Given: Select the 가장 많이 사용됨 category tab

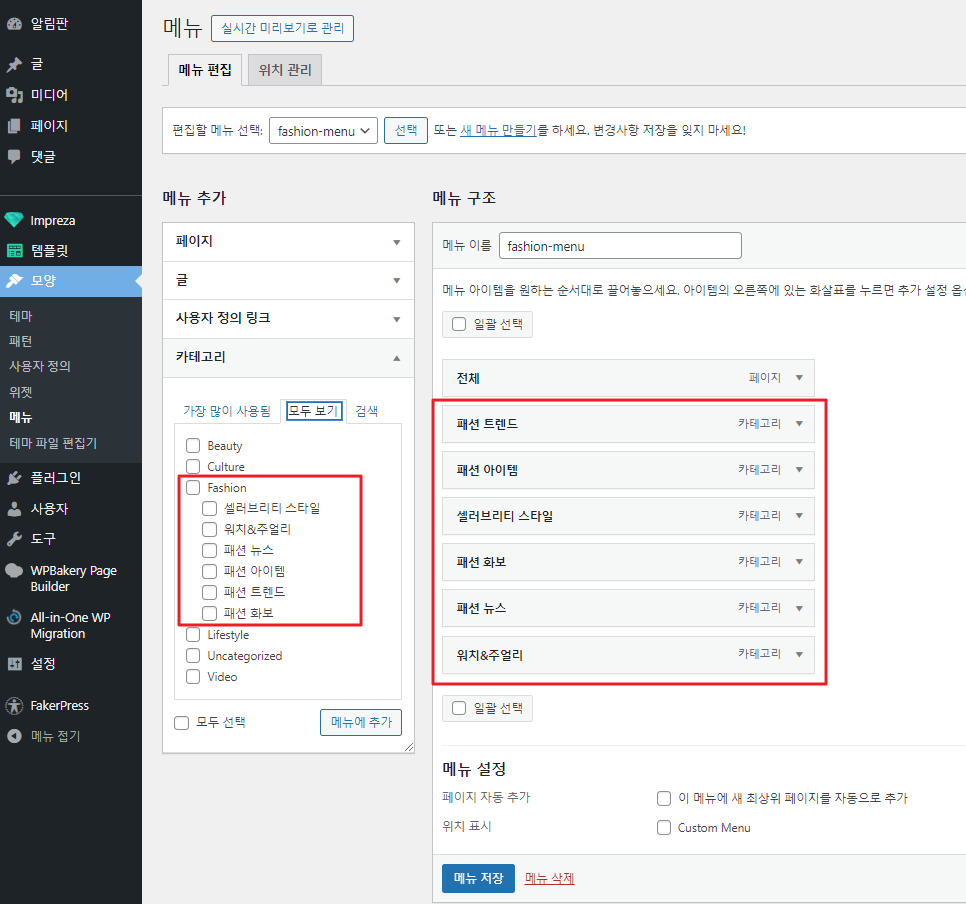Looking at the screenshot, I should [x=227, y=411].
